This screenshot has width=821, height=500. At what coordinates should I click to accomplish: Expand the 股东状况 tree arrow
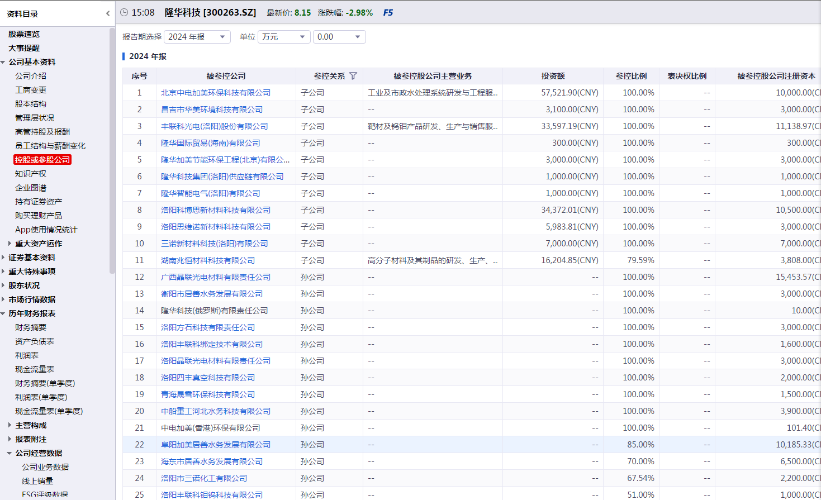tap(3, 285)
